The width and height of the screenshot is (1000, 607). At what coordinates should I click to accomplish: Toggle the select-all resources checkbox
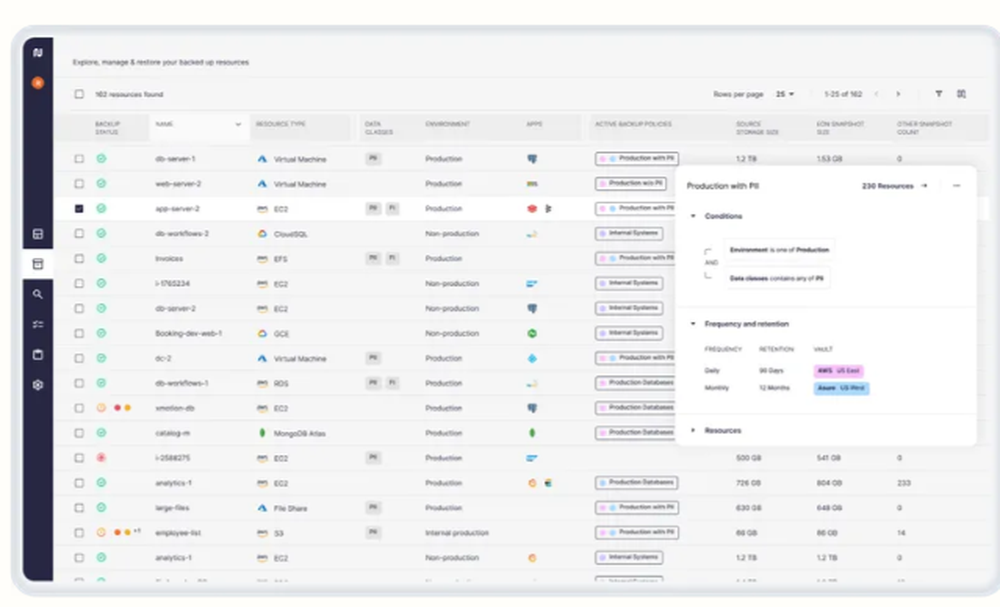click(79, 94)
